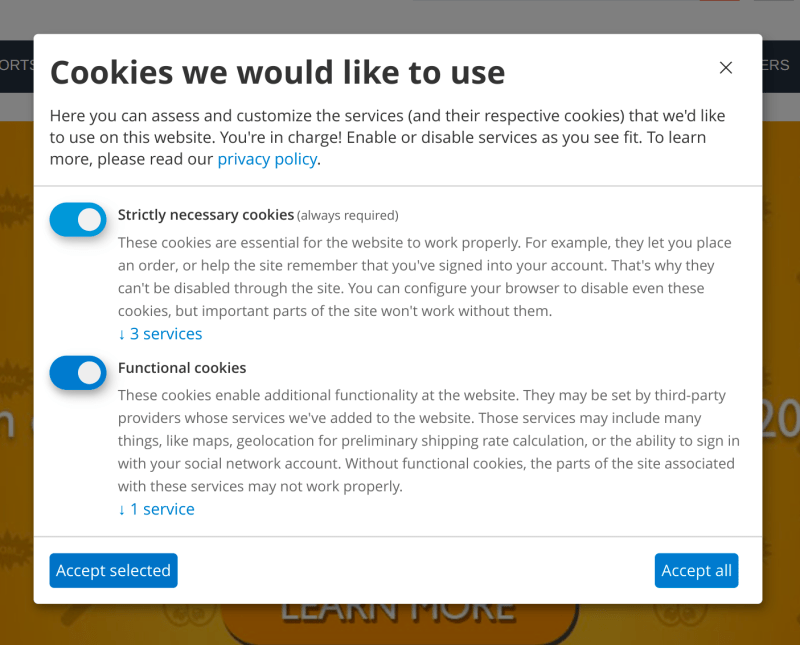The width and height of the screenshot is (800, 645).
Task: Open the privacy policy link
Action: click(267, 159)
